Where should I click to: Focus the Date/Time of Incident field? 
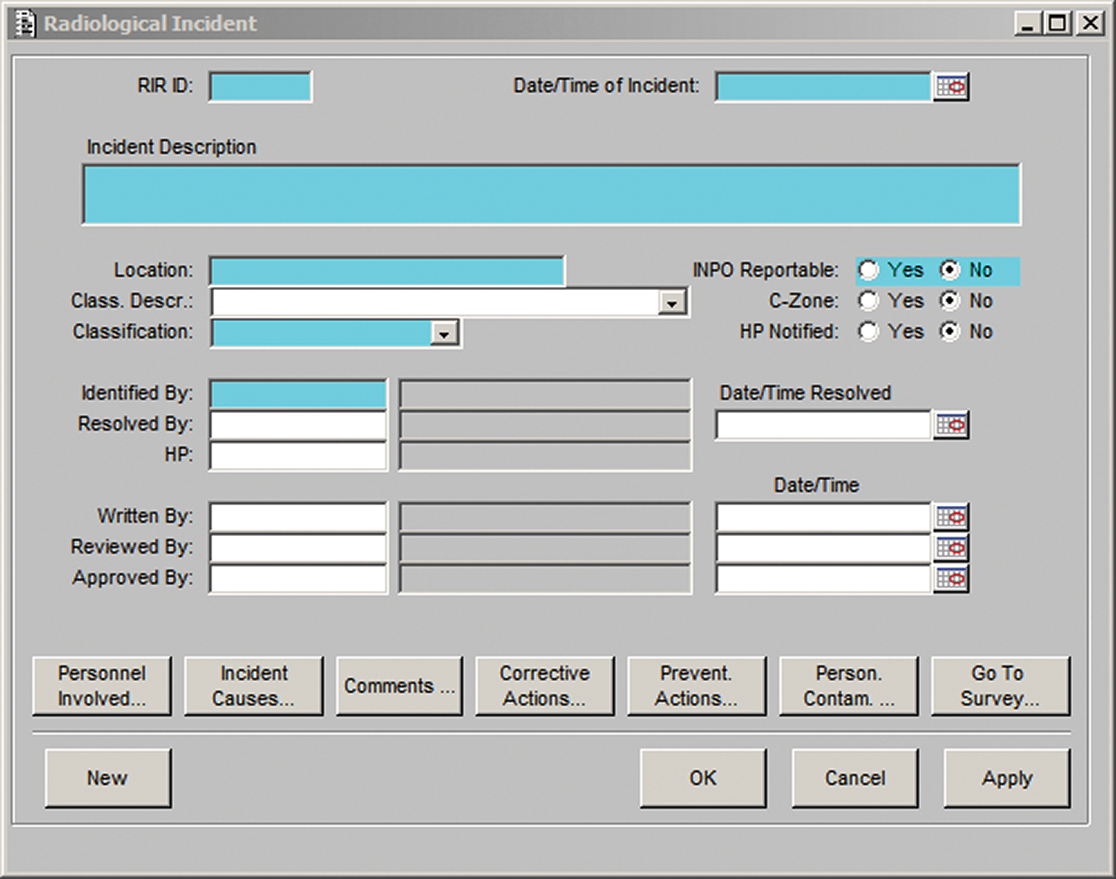click(x=823, y=87)
